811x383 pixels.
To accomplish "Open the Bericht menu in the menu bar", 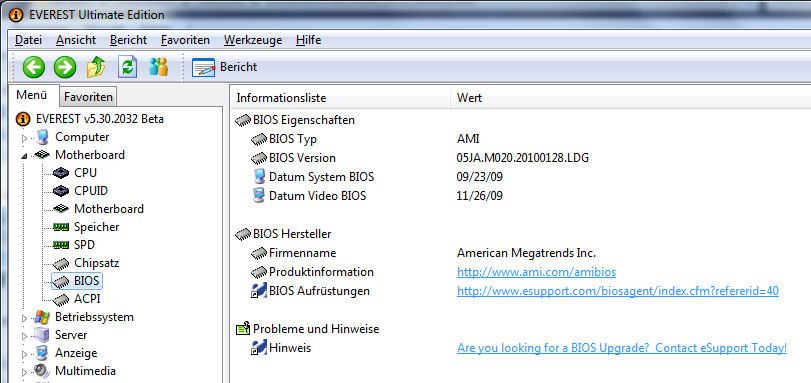I will (128, 40).
